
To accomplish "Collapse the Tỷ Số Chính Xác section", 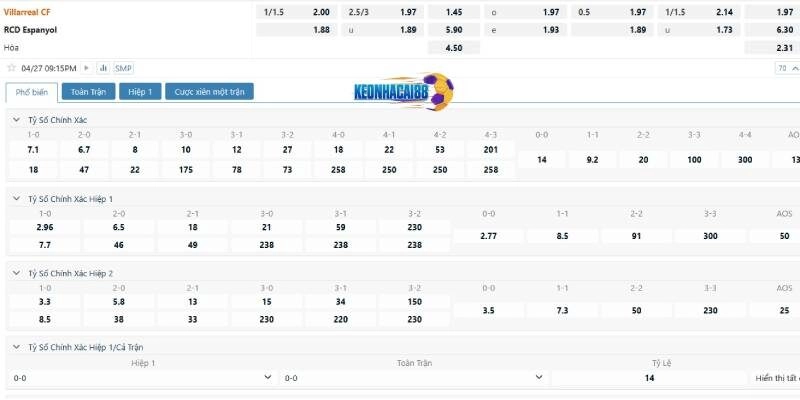I will coord(16,120).
